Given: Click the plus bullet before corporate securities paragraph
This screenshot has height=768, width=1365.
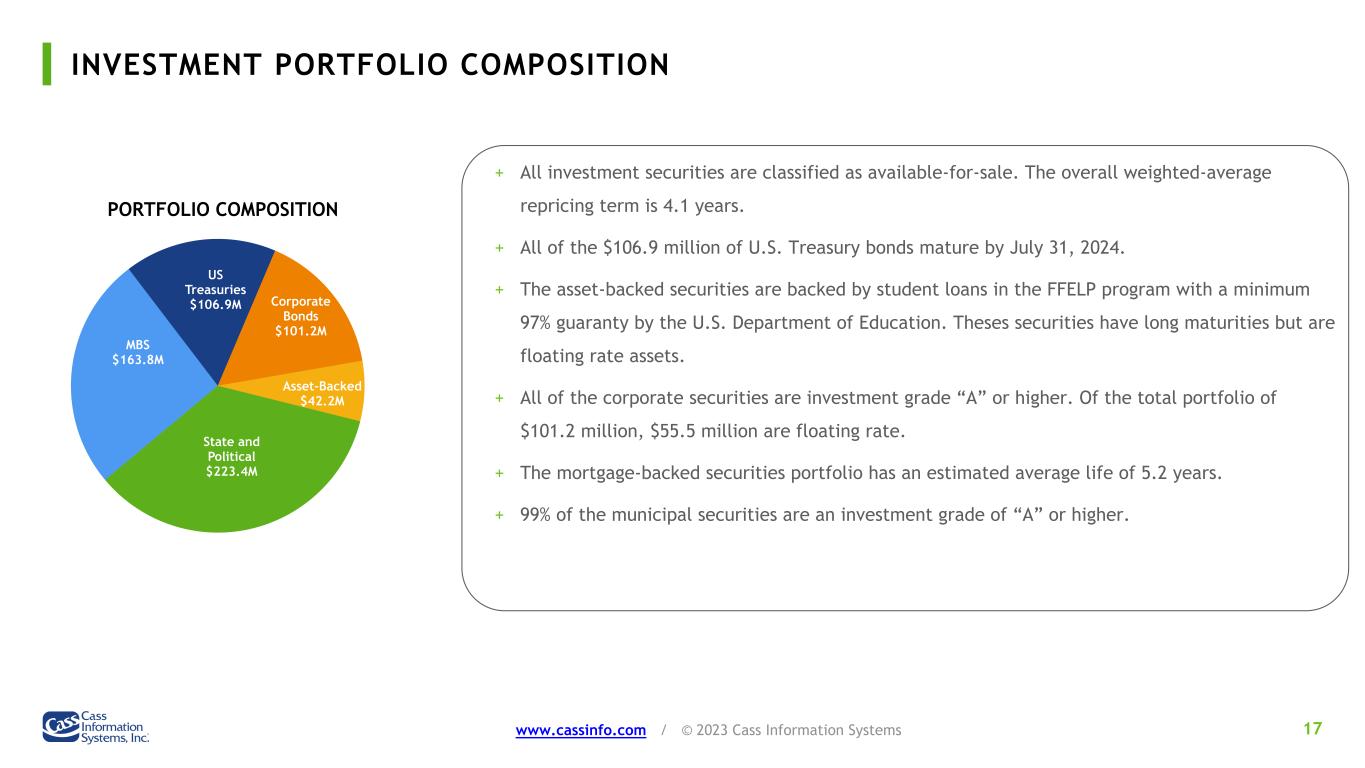Looking at the screenshot, I should click(x=499, y=398).
